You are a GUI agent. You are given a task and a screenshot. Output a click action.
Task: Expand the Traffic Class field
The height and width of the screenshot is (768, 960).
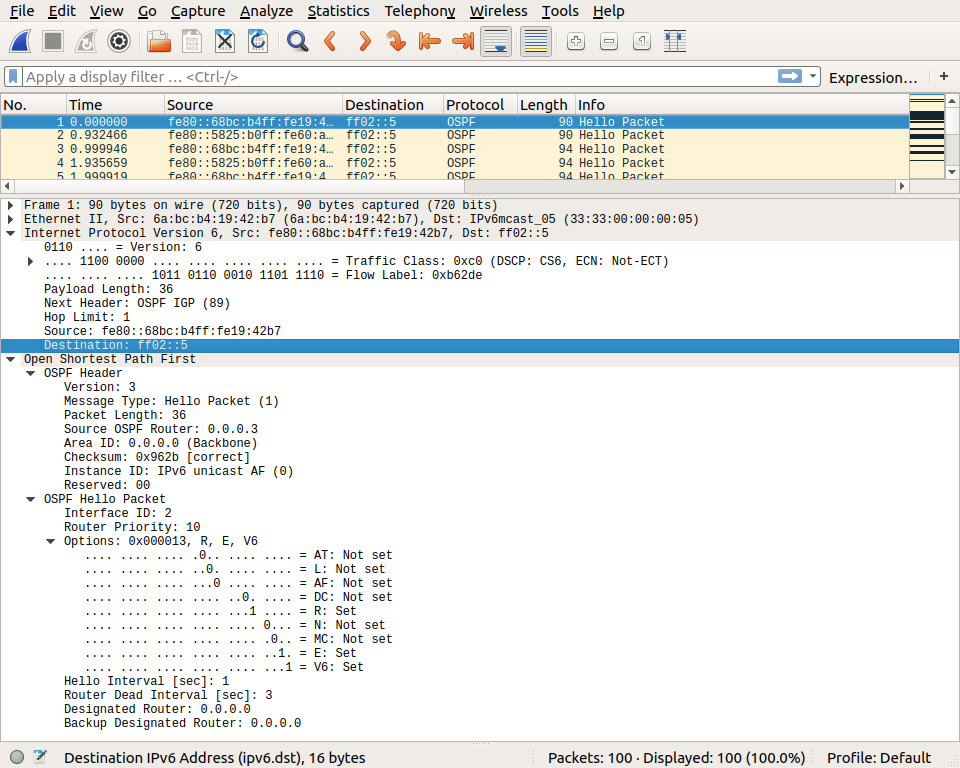pos(30,262)
